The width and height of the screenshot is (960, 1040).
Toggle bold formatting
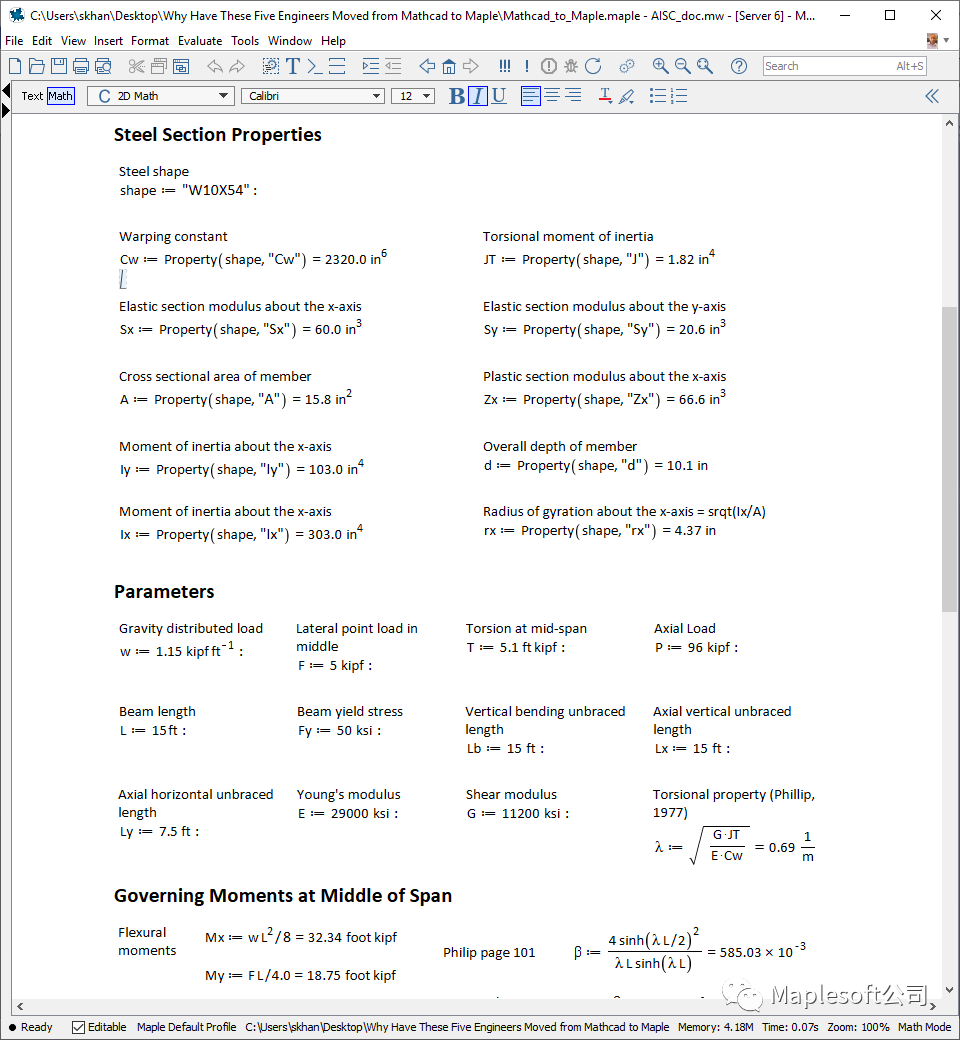click(456, 96)
